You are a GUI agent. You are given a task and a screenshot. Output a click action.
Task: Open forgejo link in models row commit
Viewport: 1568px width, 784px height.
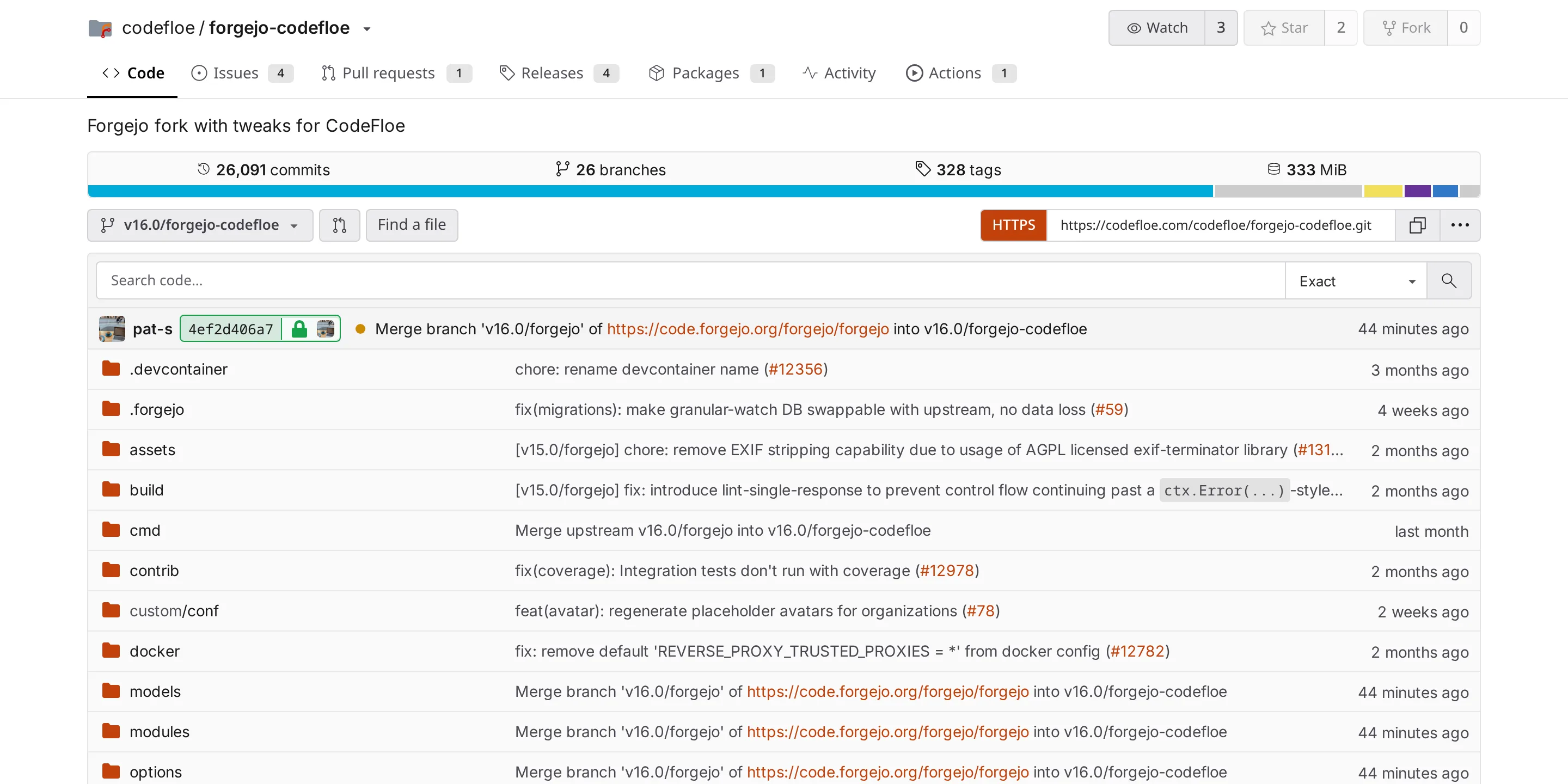click(x=887, y=691)
